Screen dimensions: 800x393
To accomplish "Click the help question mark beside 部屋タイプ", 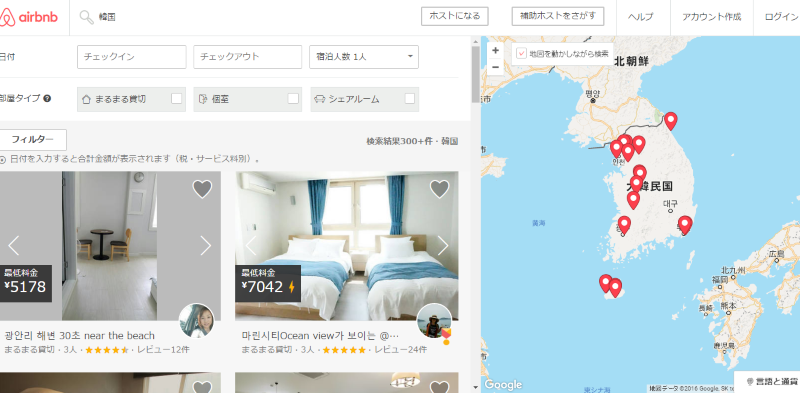I will [x=47, y=99].
